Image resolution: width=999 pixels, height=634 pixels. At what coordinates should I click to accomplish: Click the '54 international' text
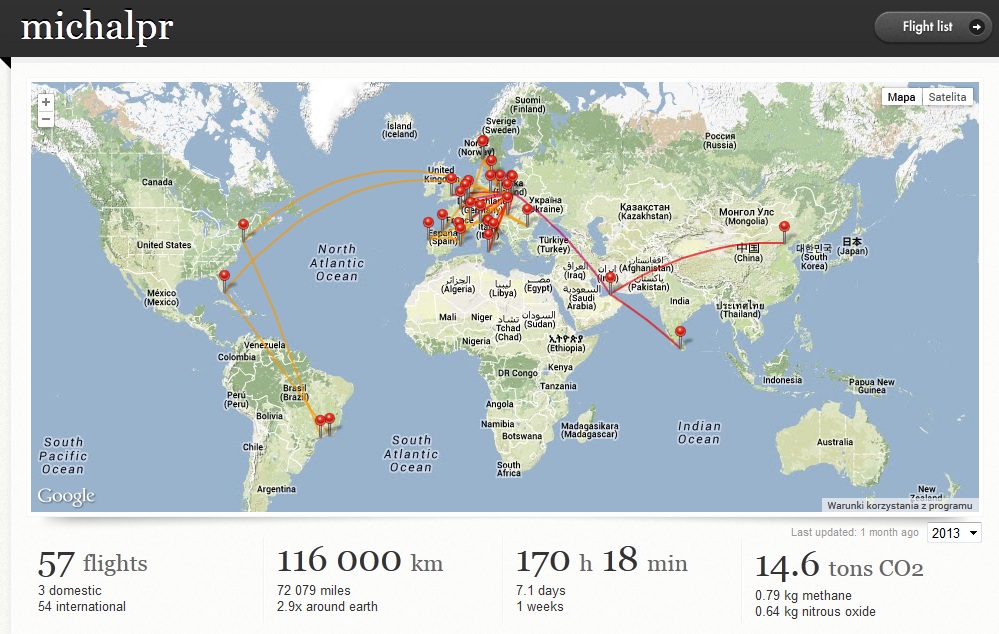click(x=82, y=607)
